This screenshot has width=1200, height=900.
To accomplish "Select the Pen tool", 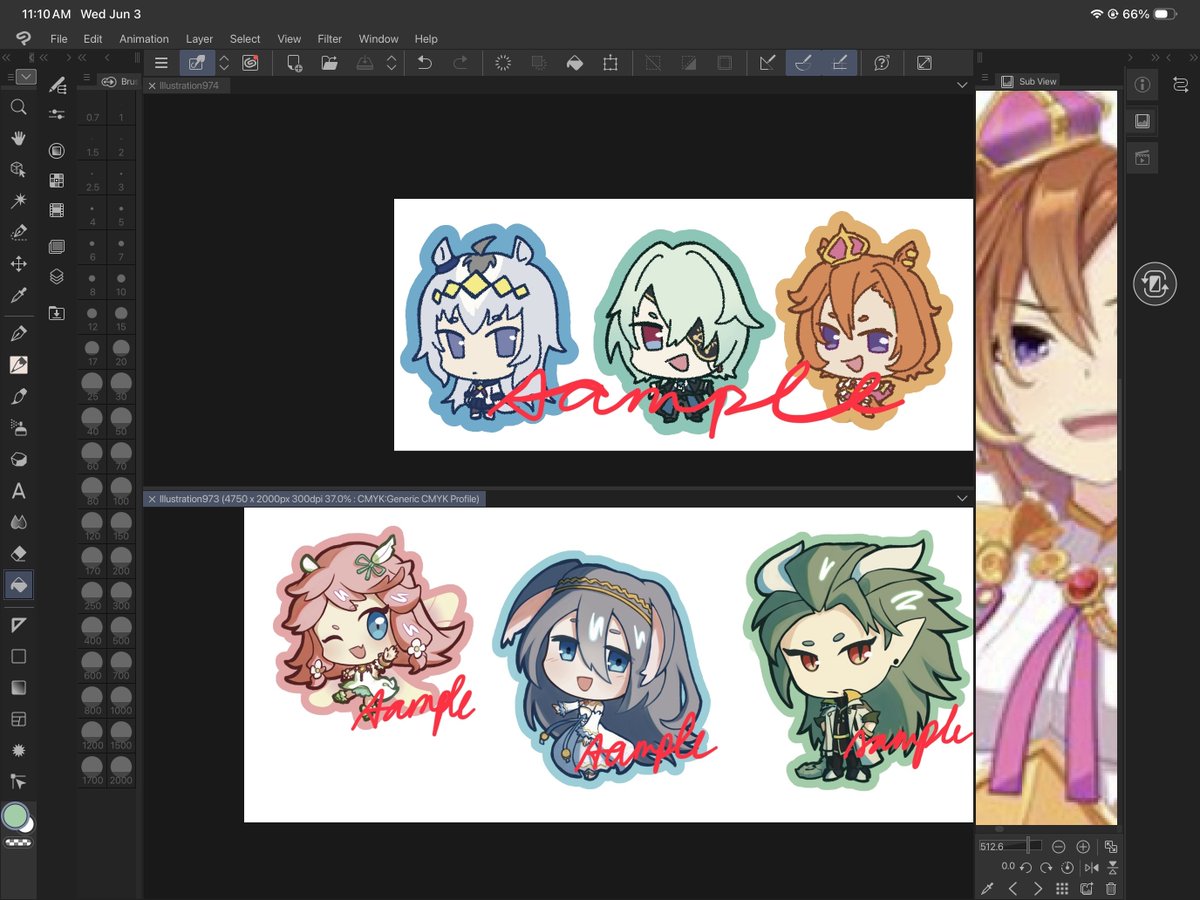I will tap(18, 333).
